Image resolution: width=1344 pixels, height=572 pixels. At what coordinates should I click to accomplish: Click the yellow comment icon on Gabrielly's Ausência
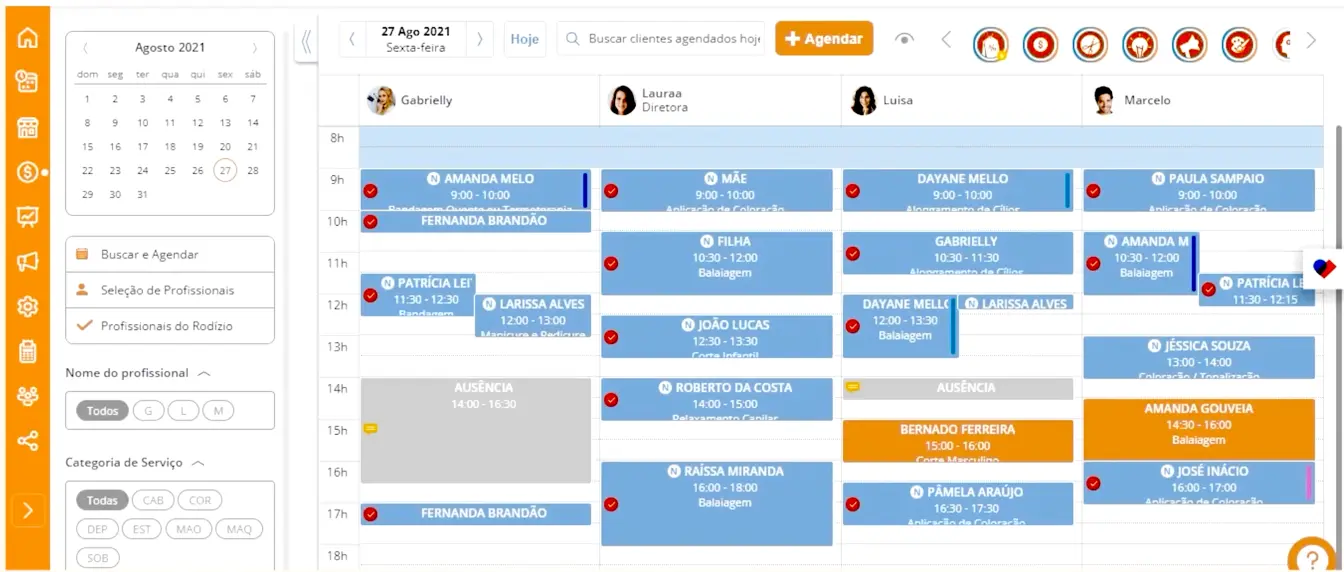(370, 428)
